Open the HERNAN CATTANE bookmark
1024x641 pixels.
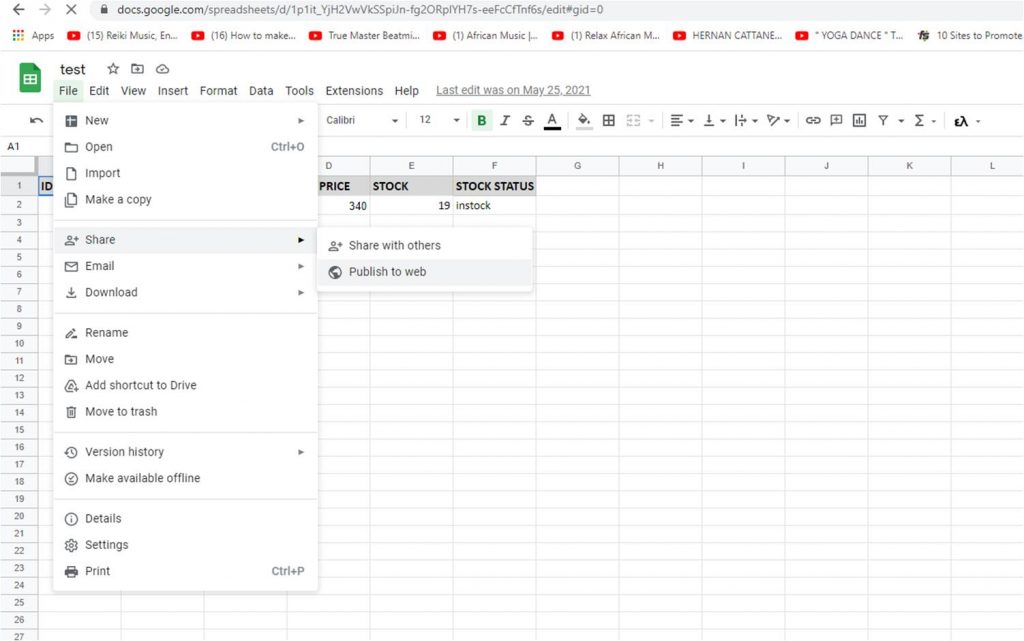click(x=727, y=35)
